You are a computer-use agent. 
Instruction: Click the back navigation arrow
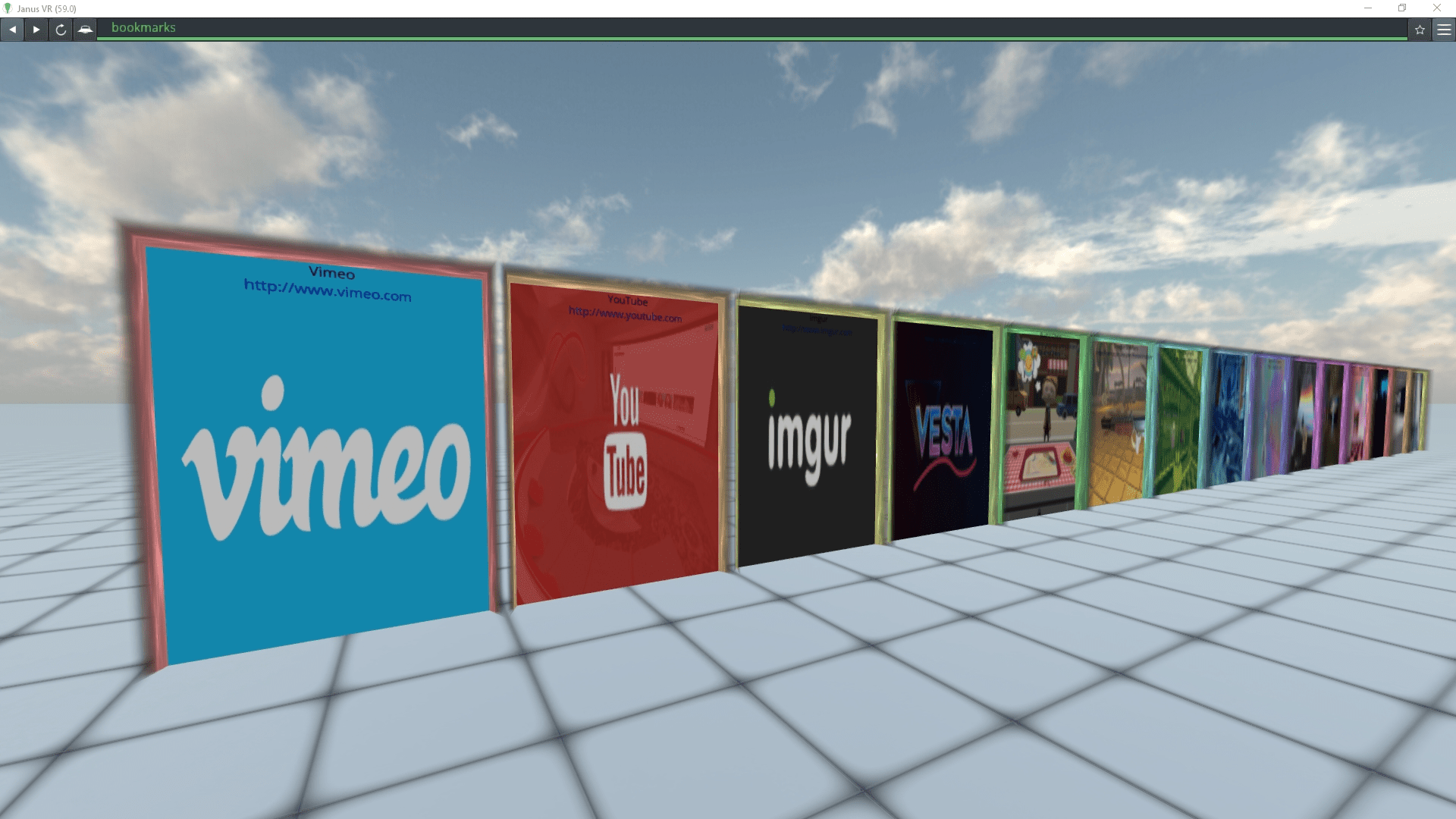point(12,29)
